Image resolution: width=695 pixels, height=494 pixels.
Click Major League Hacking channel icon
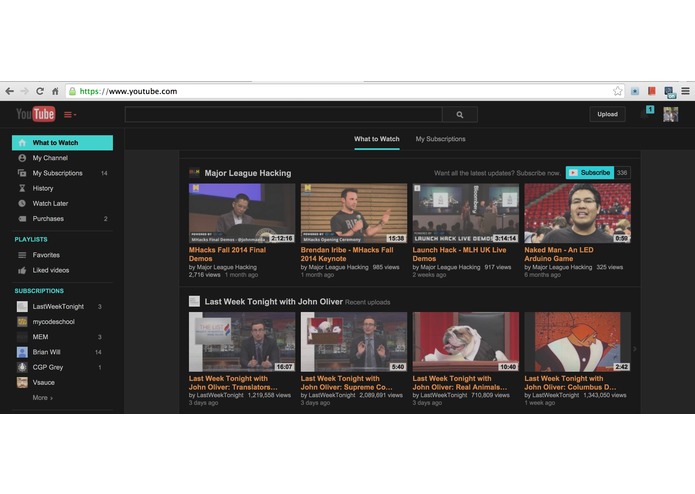194,173
